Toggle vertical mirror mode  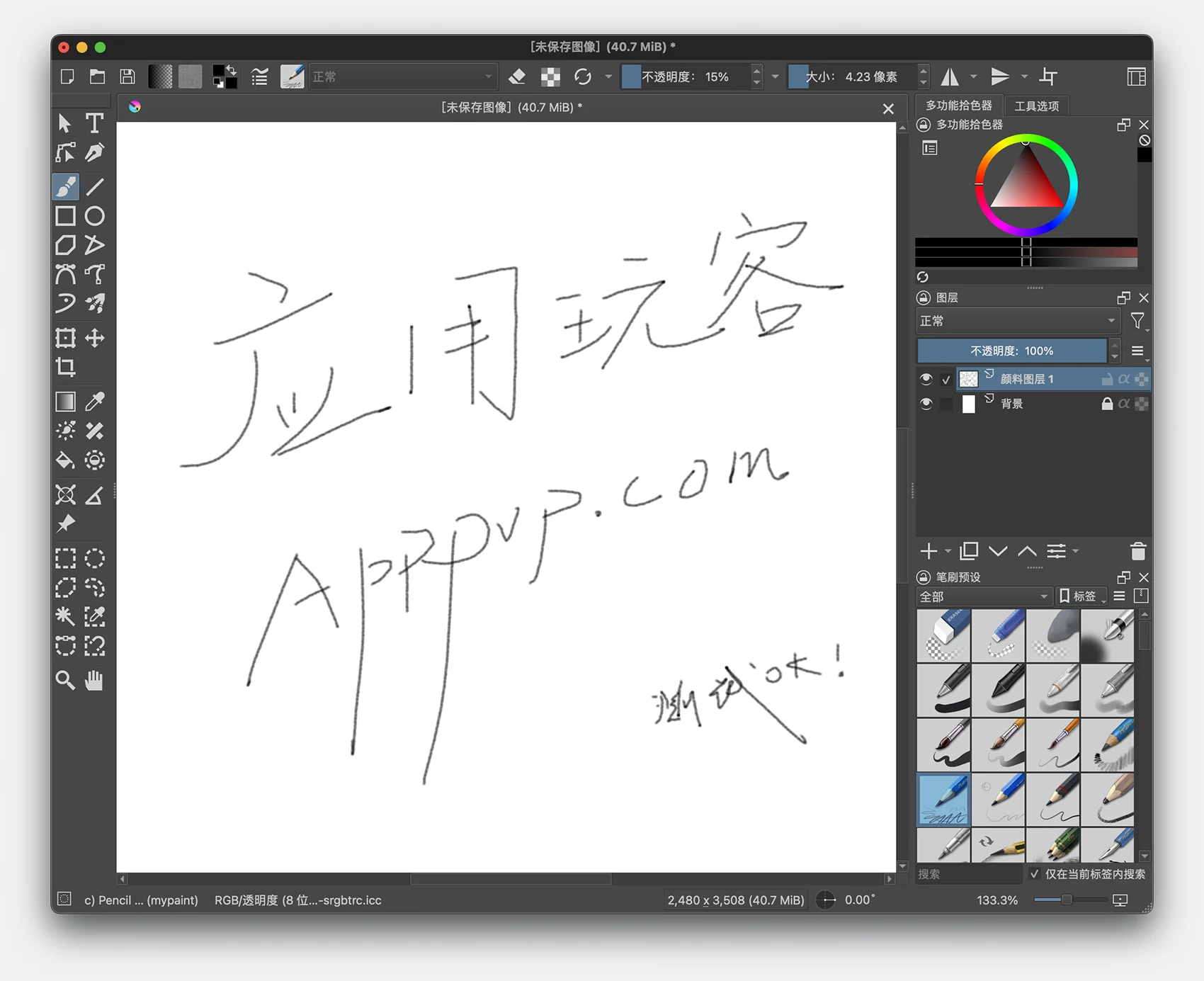1000,76
